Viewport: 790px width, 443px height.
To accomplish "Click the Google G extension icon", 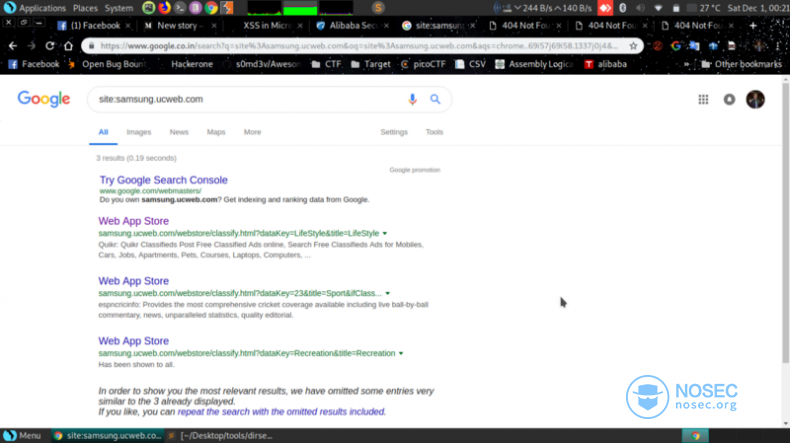I will click(x=676, y=46).
